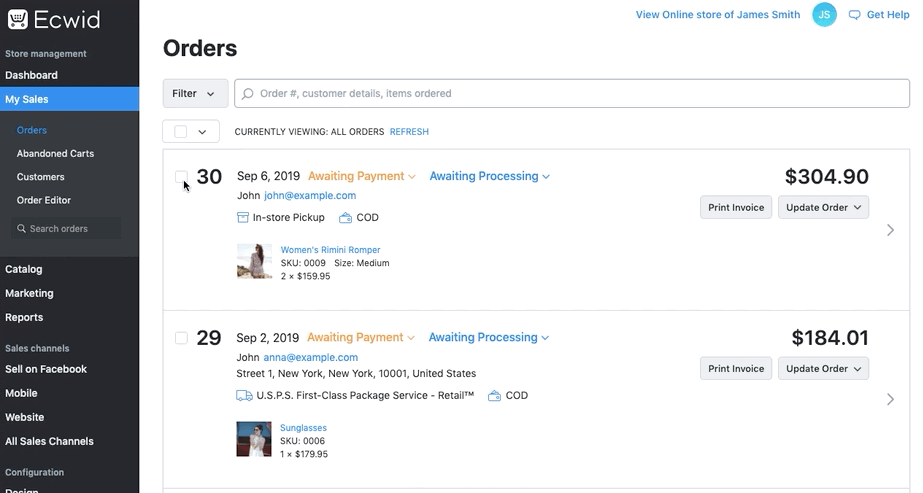Expand Awaiting Payment status for order 30
This screenshot has width=923, height=493.
tap(361, 177)
